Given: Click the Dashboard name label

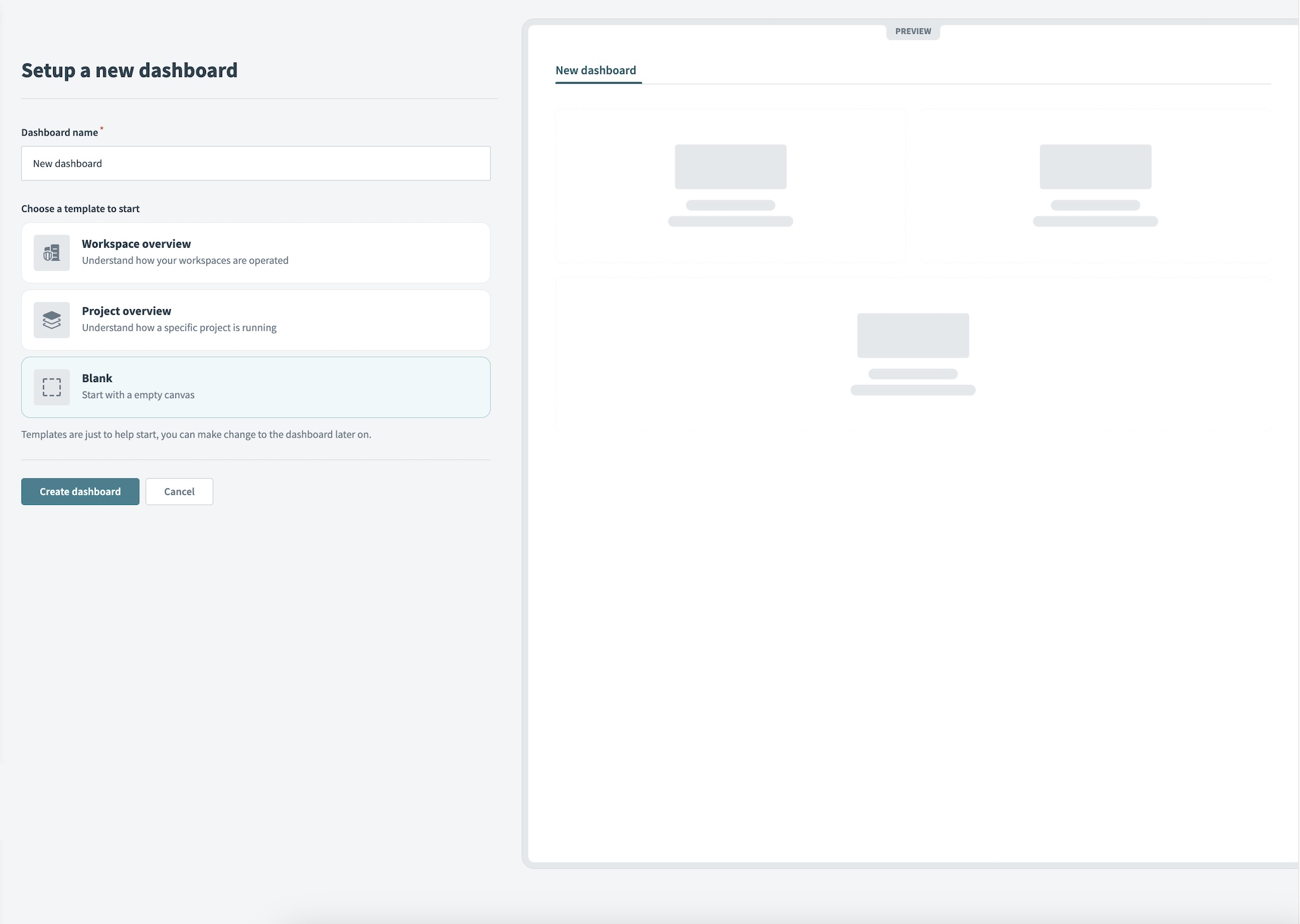Looking at the screenshot, I should tap(60, 133).
